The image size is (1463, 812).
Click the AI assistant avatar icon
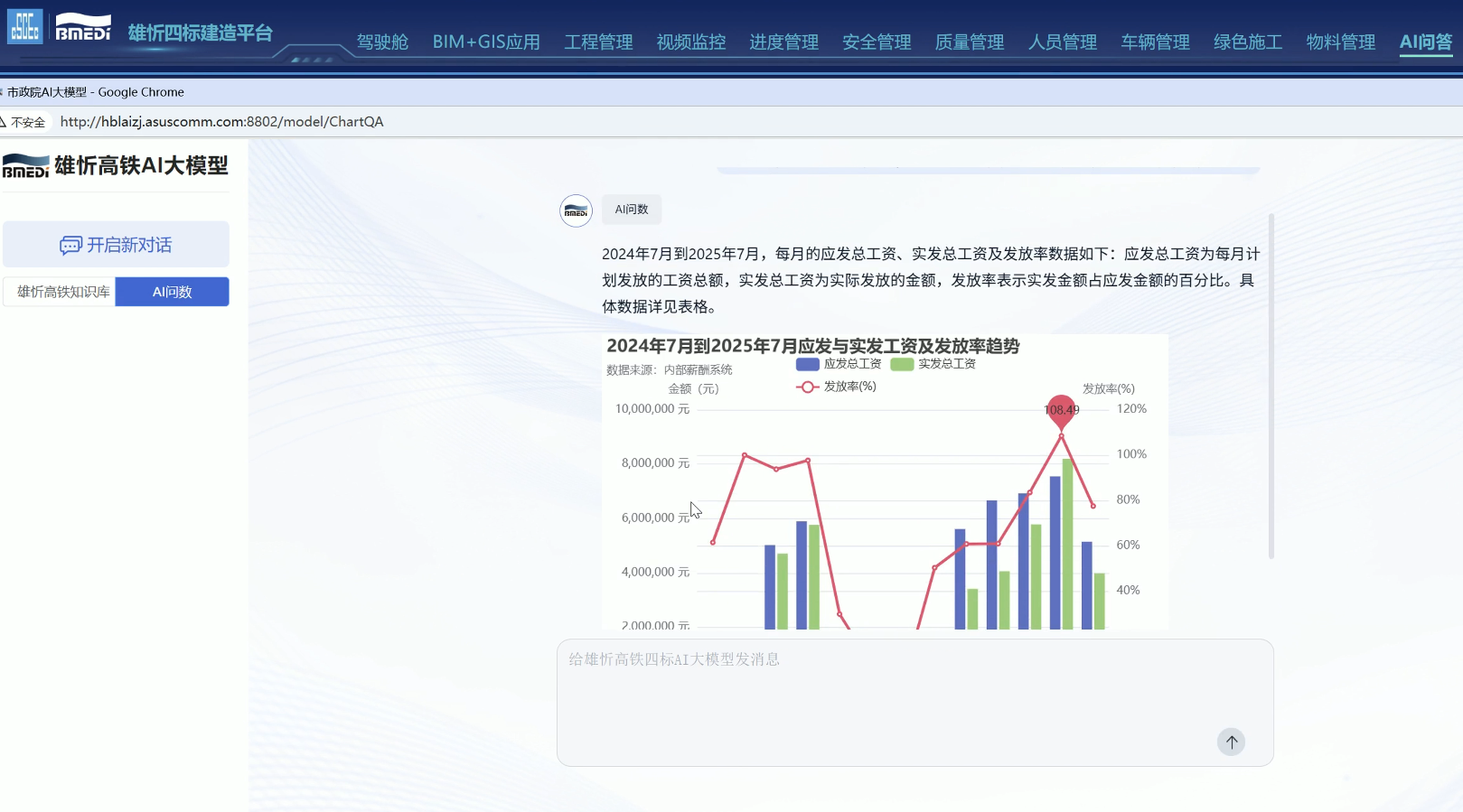576,210
